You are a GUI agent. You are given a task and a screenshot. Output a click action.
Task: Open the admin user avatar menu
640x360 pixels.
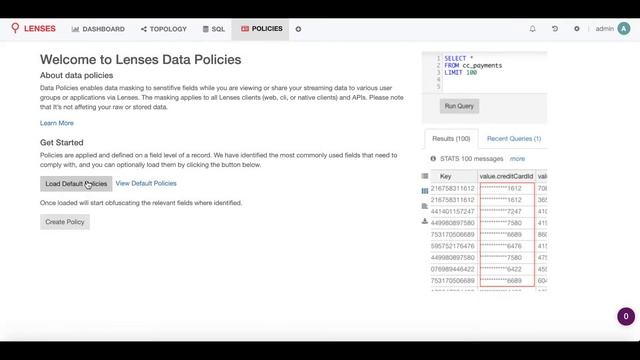tap(624, 29)
